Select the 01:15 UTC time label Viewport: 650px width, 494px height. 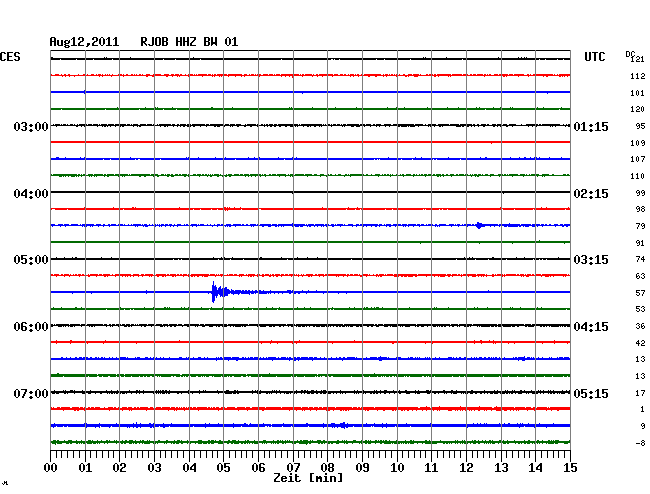tap(591, 126)
